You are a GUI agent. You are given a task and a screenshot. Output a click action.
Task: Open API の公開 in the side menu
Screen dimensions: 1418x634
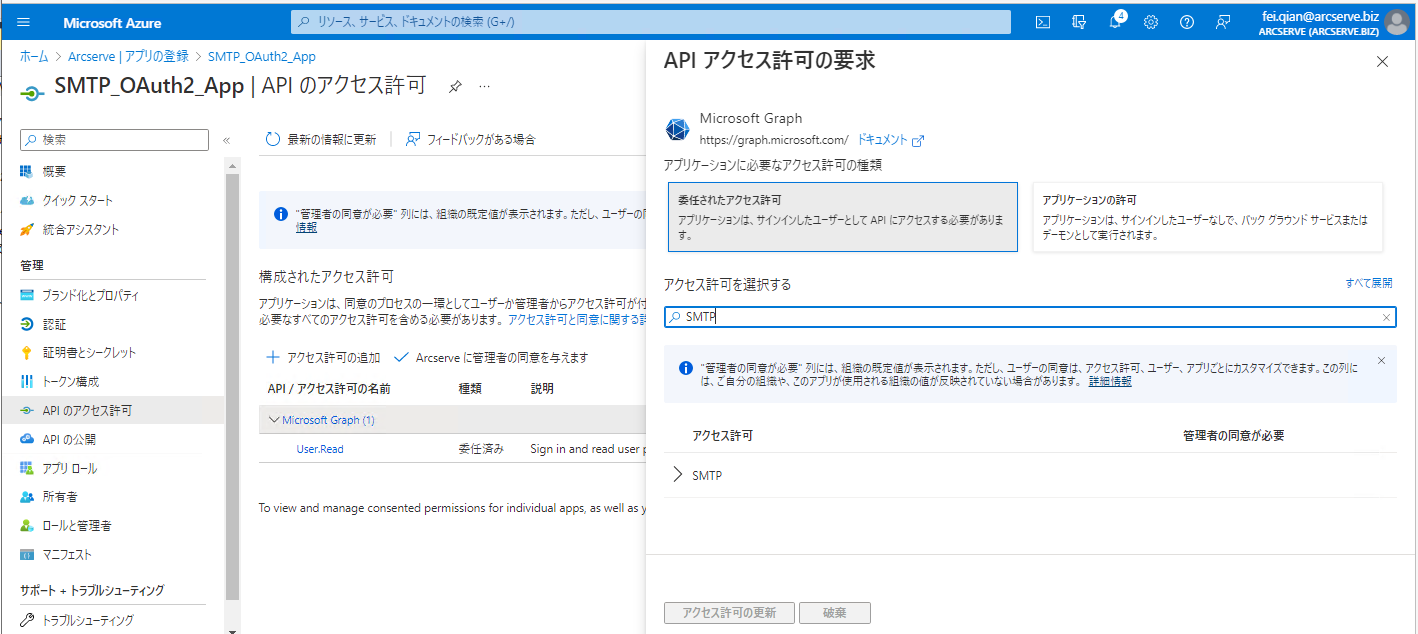coord(69,440)
